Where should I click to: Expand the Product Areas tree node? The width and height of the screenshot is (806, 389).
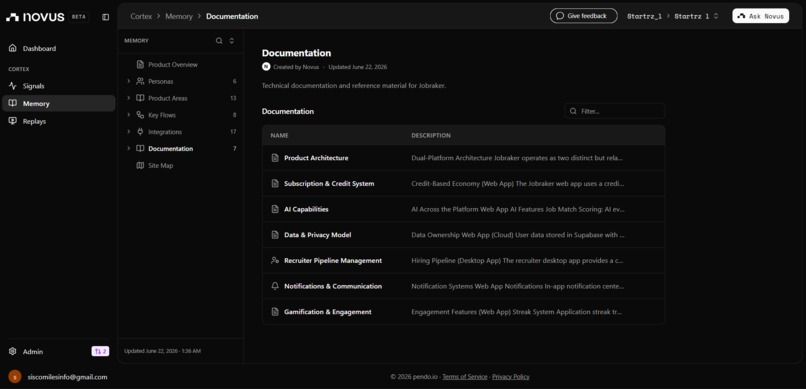point(129,98)
